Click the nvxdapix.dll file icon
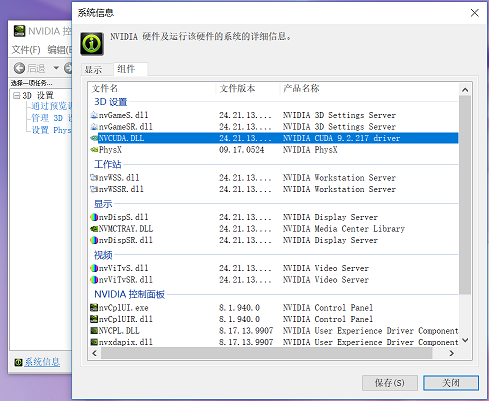 94,342
